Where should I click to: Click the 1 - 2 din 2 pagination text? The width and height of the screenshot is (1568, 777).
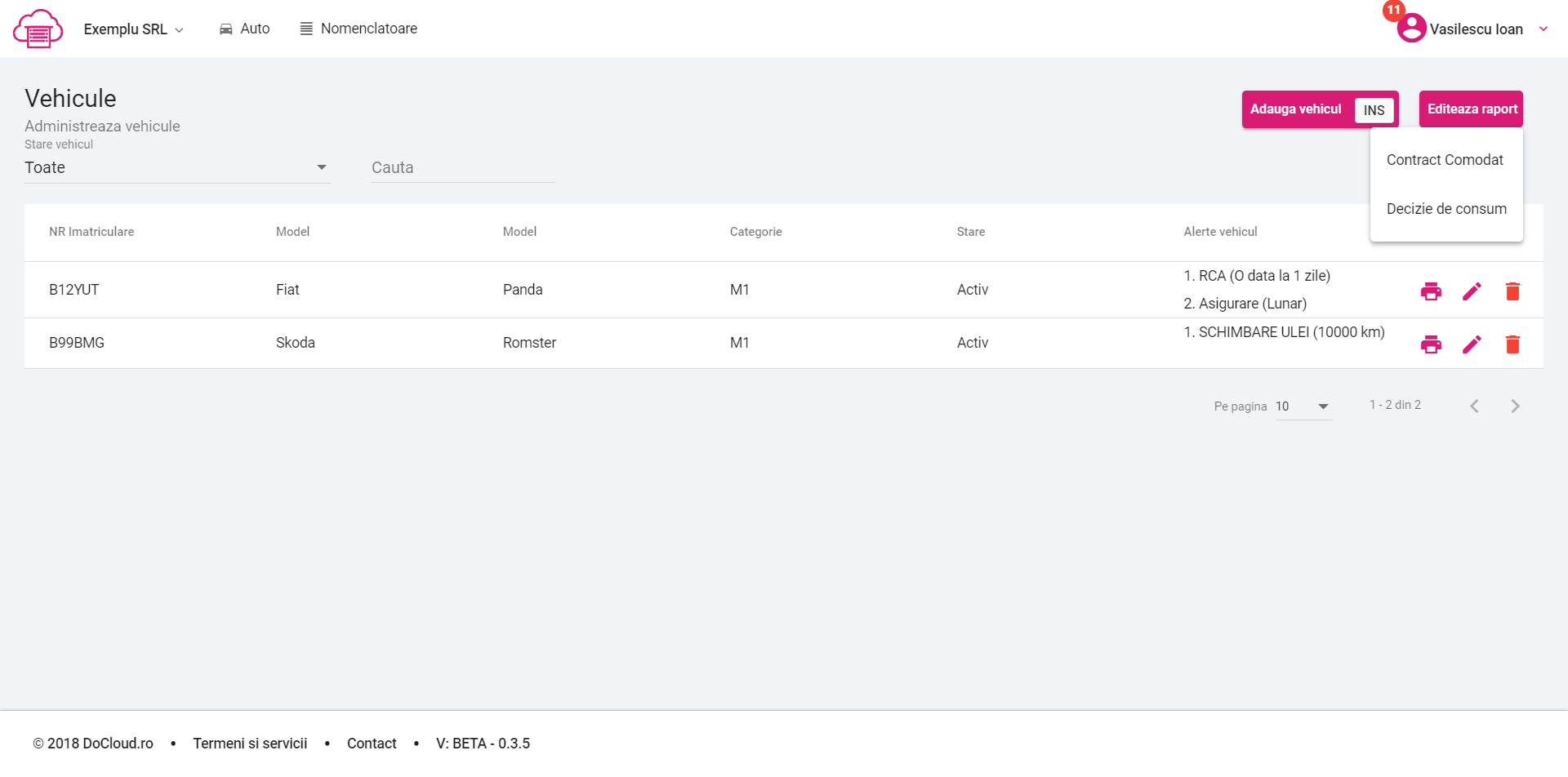click(1395, 405)
